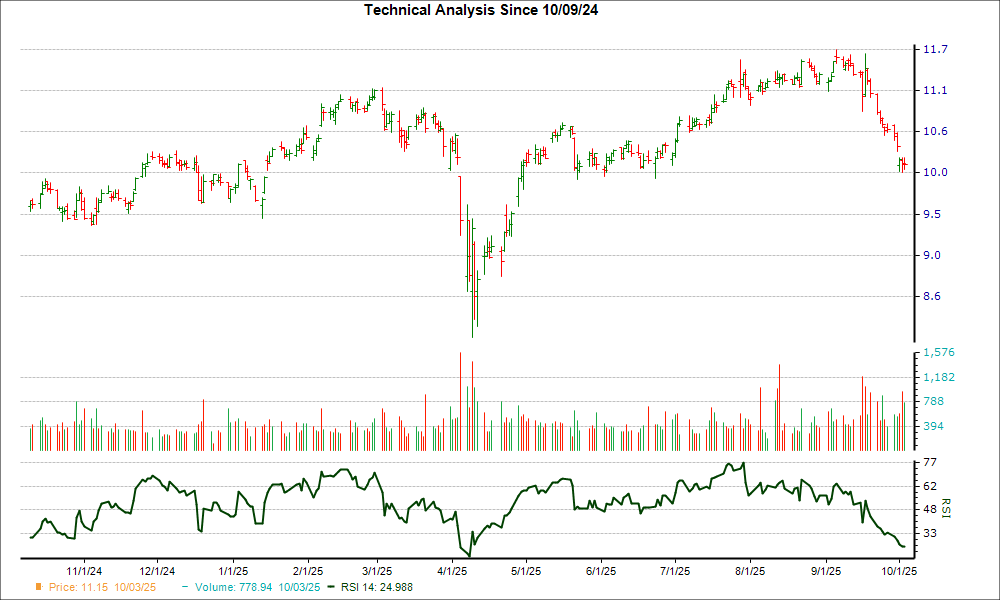Click the 10.0 price axis label
The height and width of the screenshot is (600, 1000).
click(938, 173)
